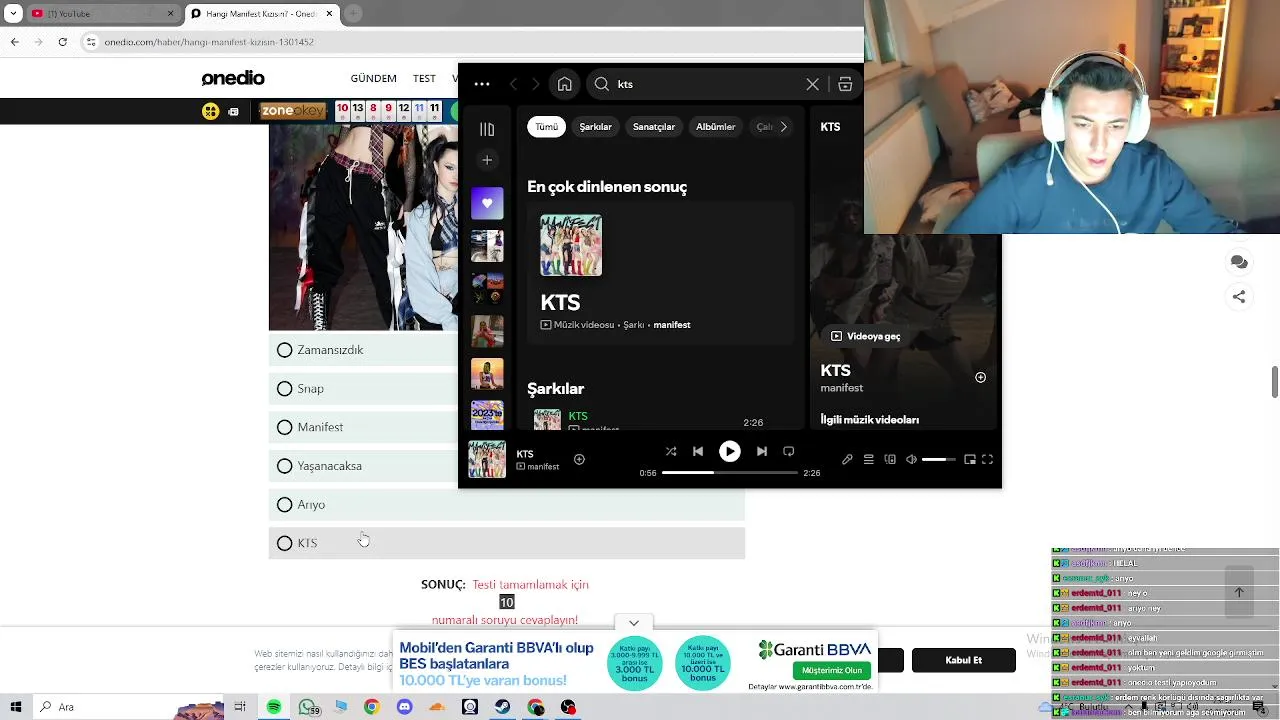Open the Liked Songs heart playlist
The height and width of the screenshot is (720, 1280).
487,203
